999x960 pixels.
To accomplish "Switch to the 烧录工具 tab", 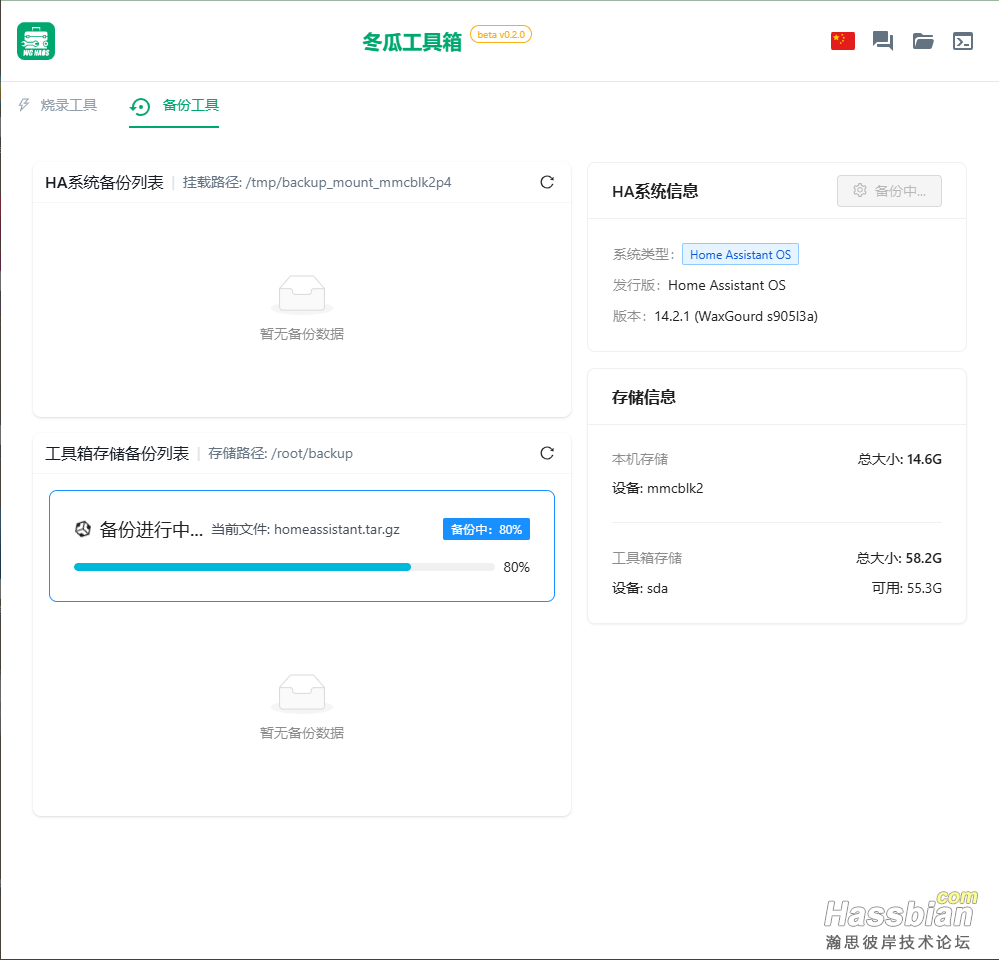I will [x=58, y=105].
